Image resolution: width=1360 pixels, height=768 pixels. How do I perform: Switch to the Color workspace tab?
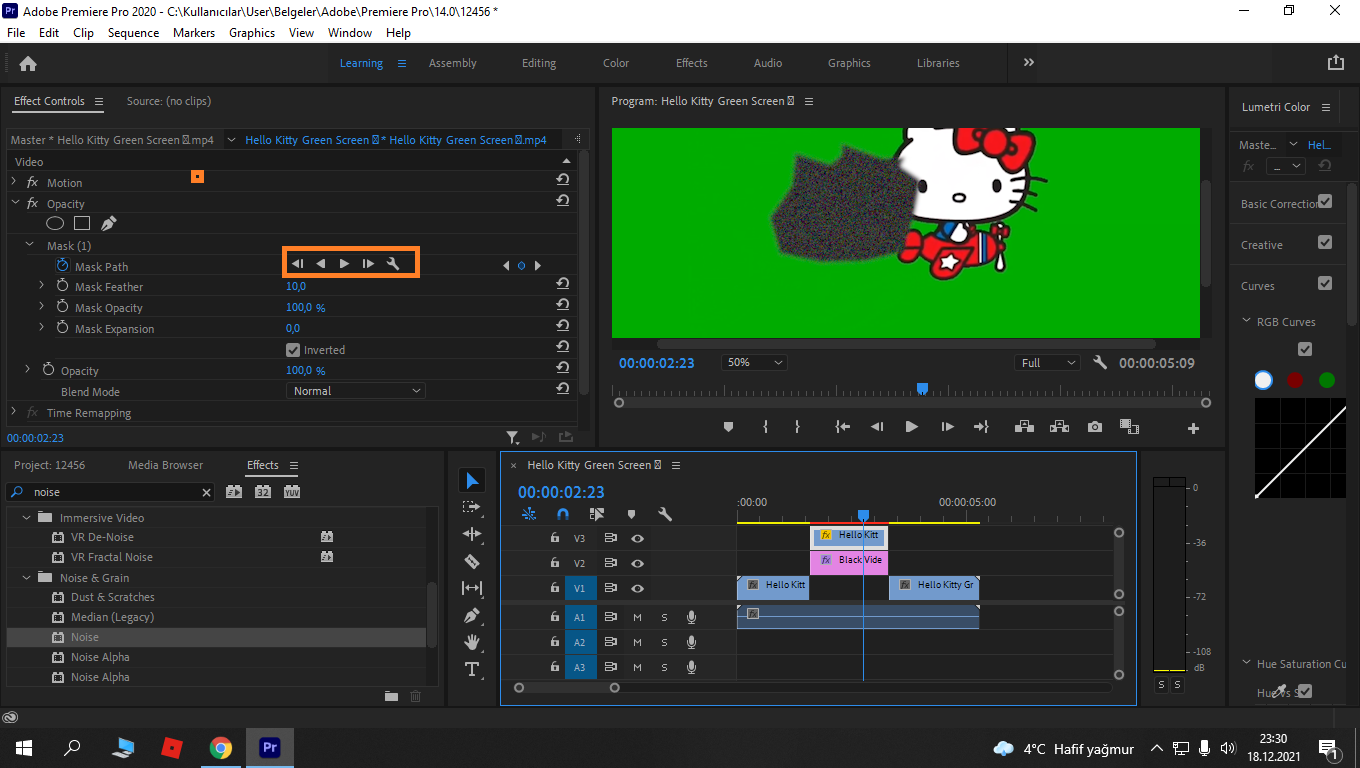pos(616,63)
